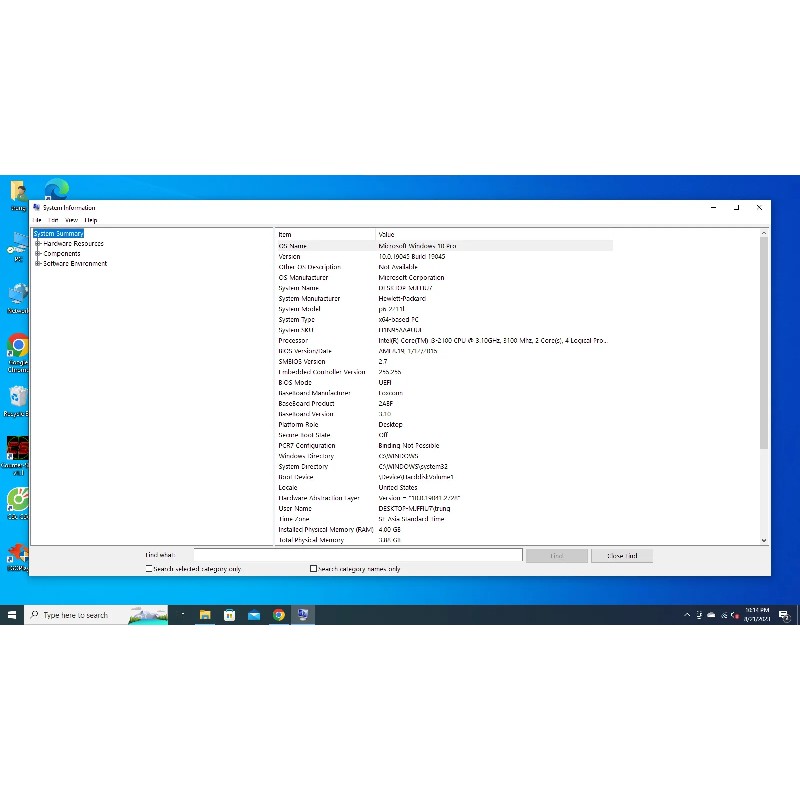Open the Network desktop icon
This screenshot has height=800, width=800.
point(18,298)
